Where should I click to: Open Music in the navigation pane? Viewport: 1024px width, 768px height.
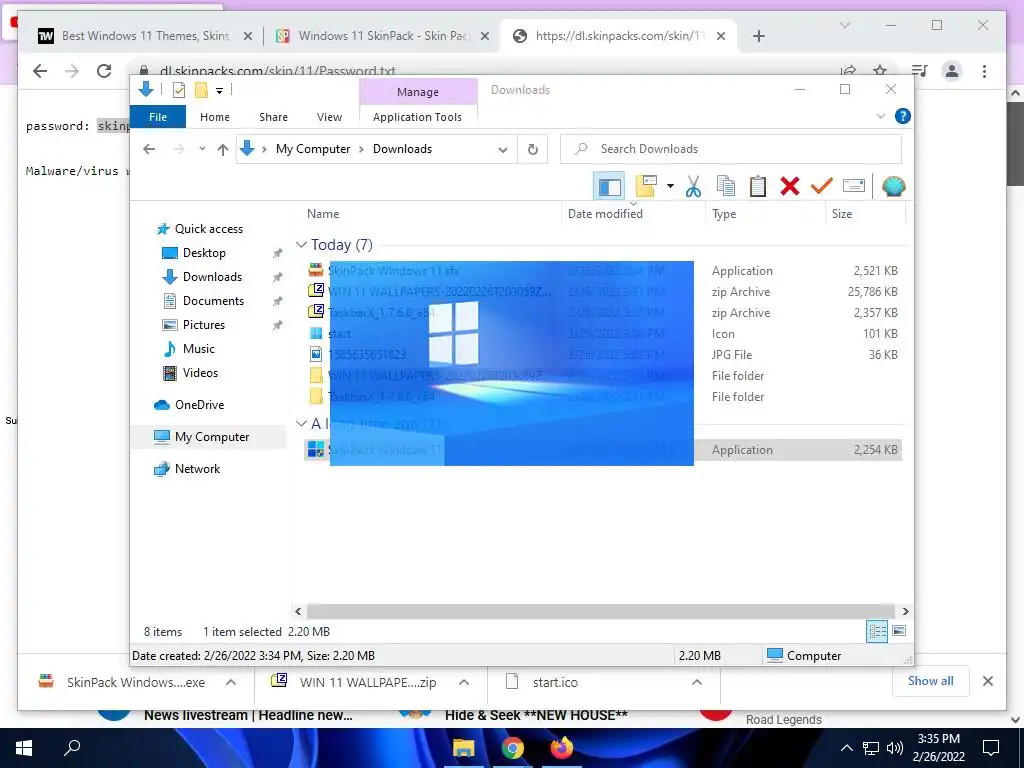point(199,349)
